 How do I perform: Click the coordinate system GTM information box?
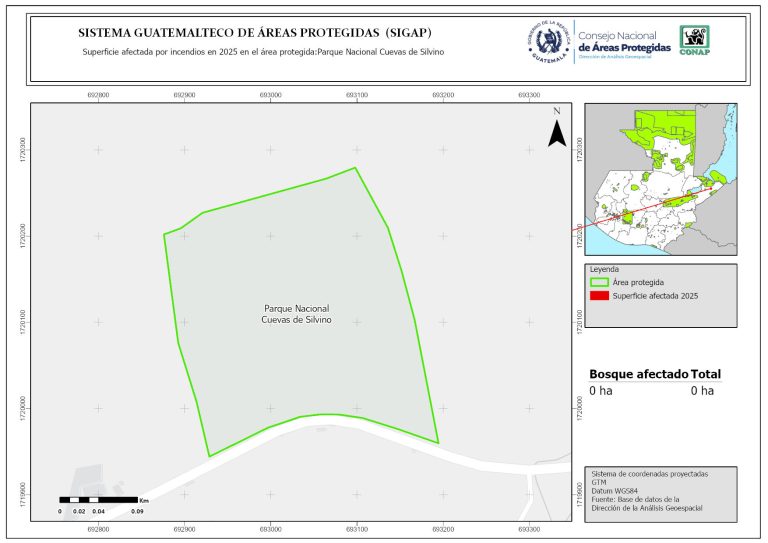point(658,492)
